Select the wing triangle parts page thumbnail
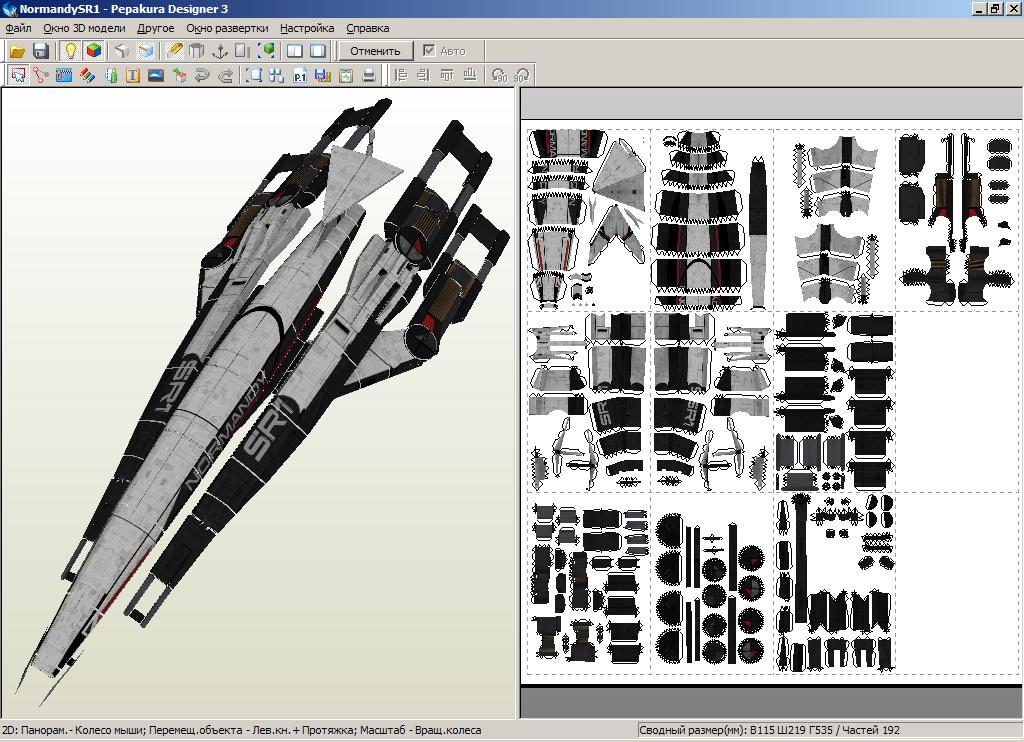Image resolution: width=1024 pixels, height=742 pixels. [588, 219]
